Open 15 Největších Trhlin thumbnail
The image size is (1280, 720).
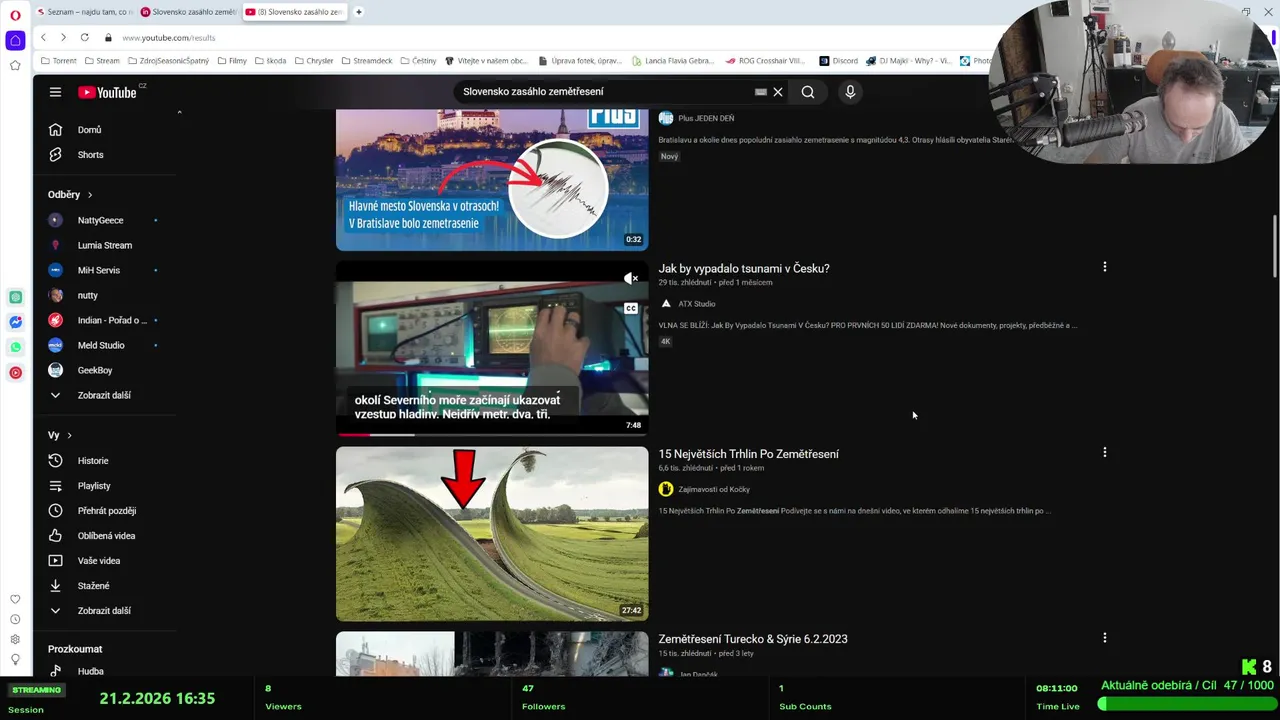[x=492, y=534]
